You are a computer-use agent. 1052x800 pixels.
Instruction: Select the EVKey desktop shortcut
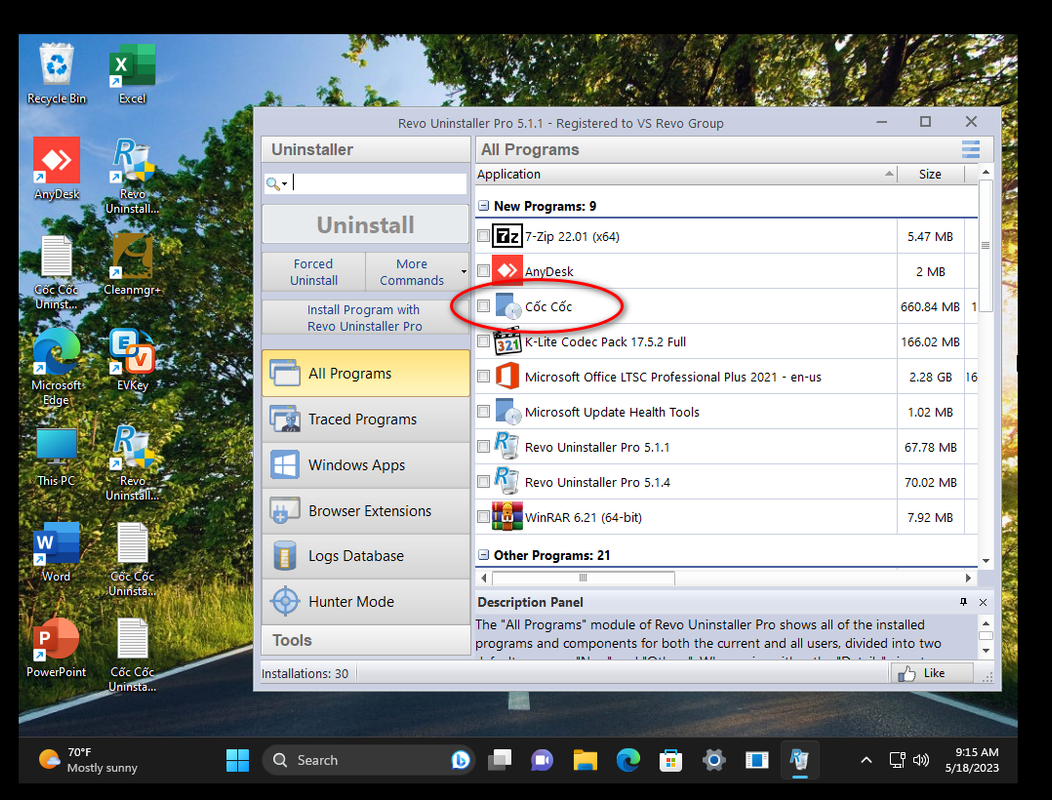tap(132, 360)
